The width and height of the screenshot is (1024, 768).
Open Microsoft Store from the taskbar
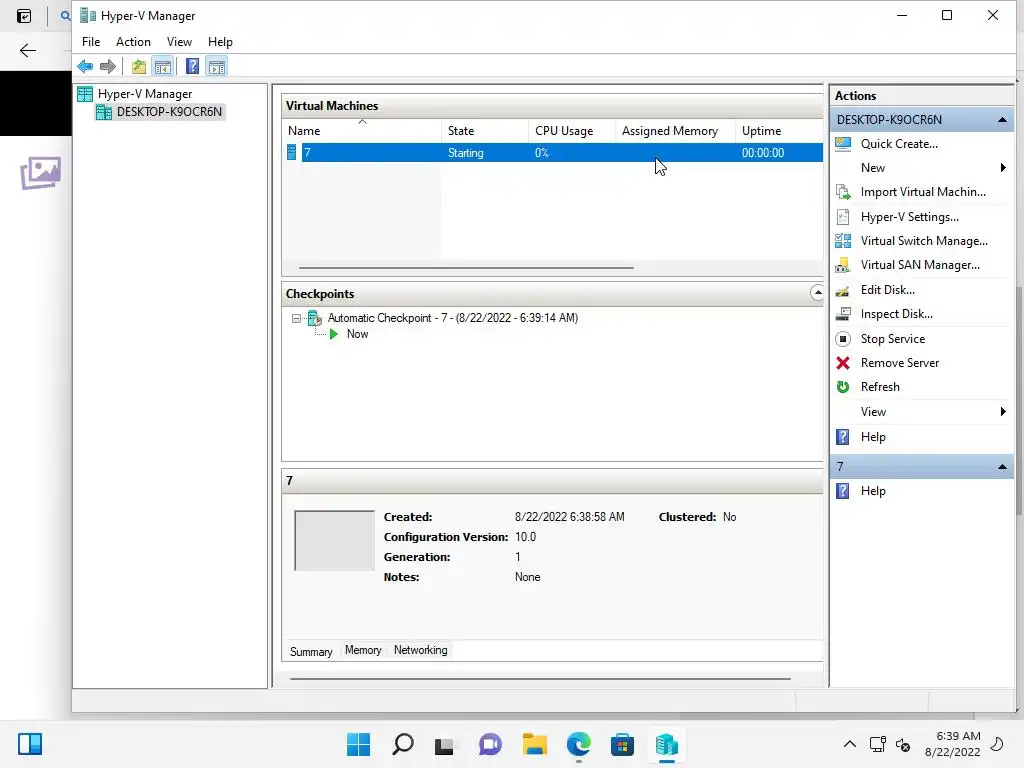[x=622, y=744]
